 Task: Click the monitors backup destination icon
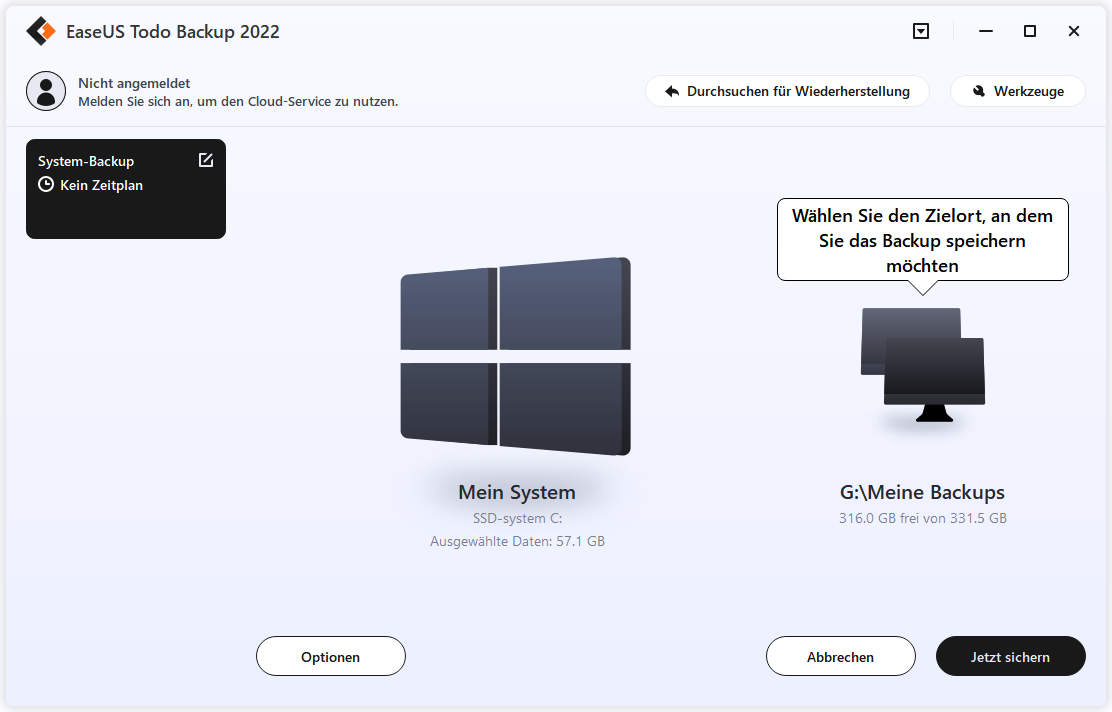point(923,365)
